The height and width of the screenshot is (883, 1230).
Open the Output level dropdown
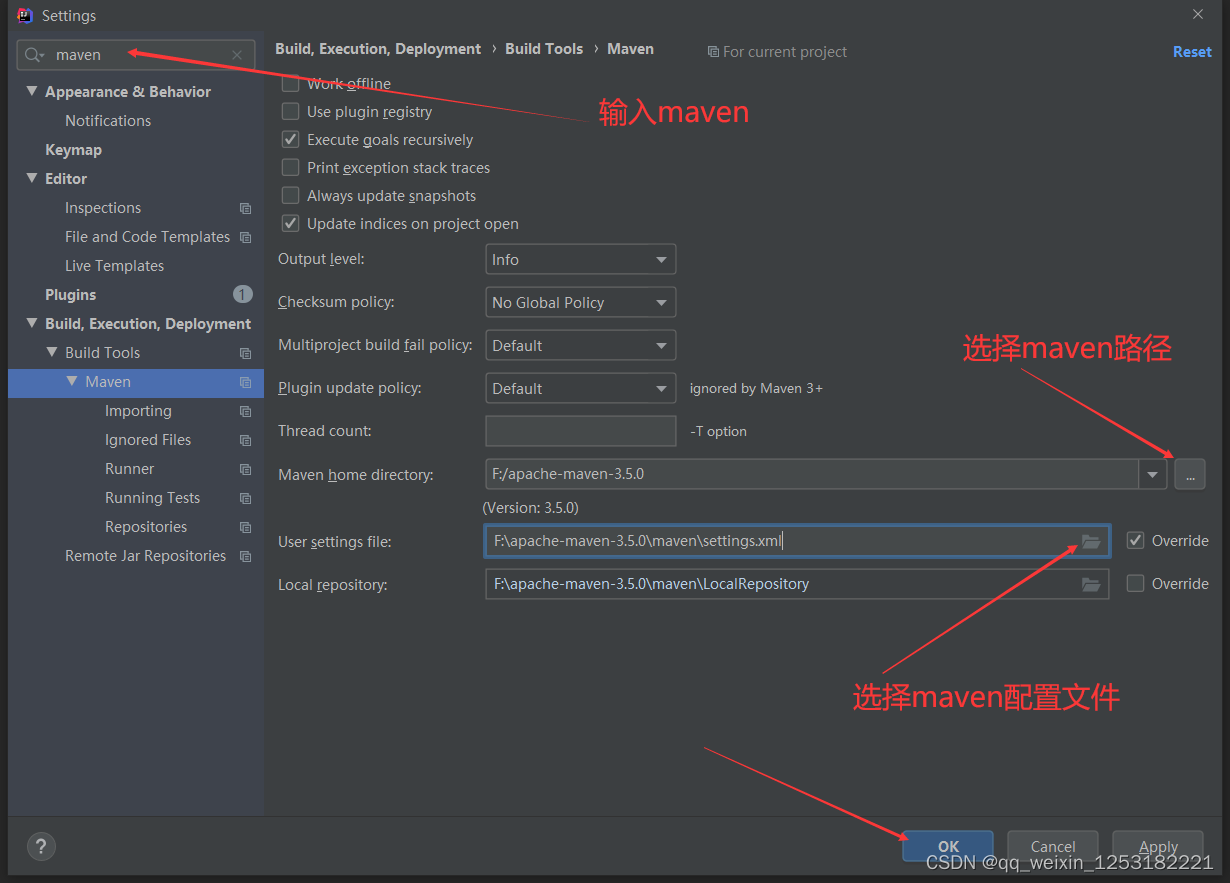(x=580, y=259)
